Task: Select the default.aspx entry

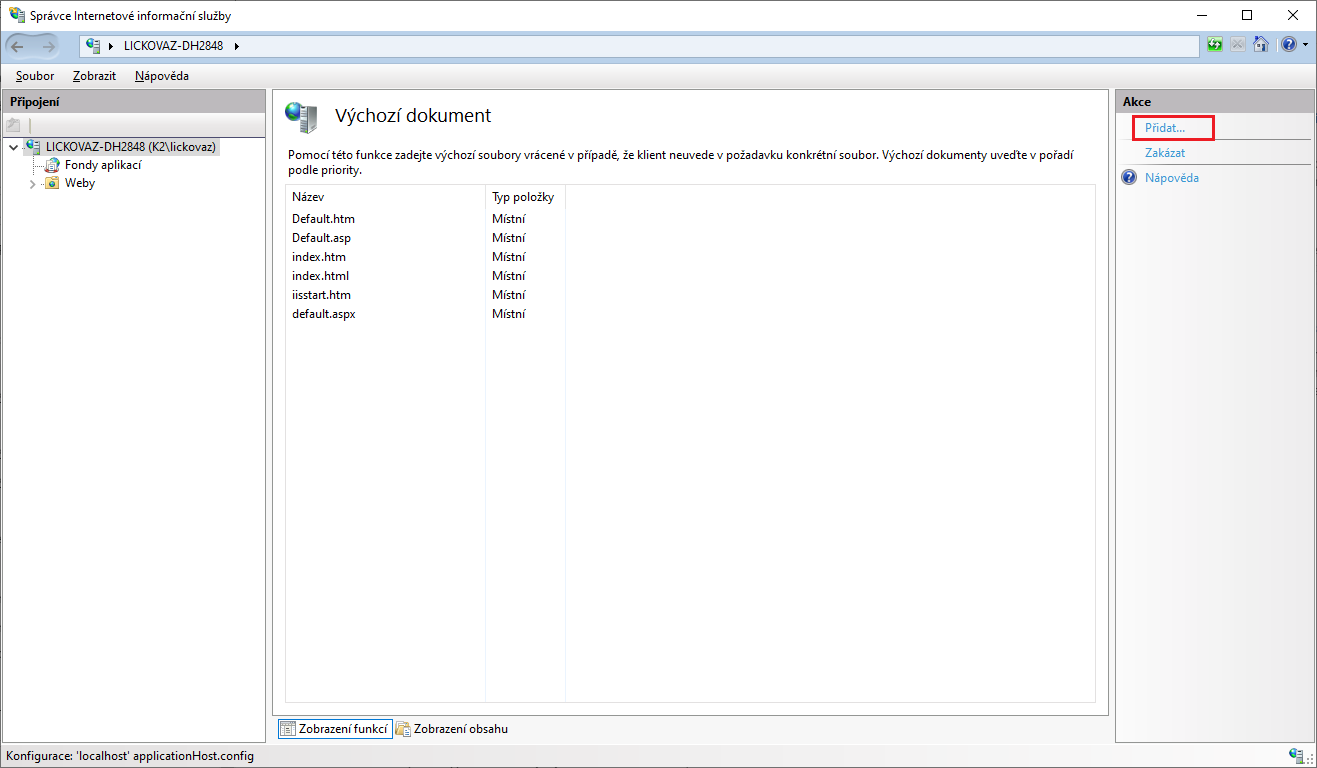Action: (x=324, y=314)
